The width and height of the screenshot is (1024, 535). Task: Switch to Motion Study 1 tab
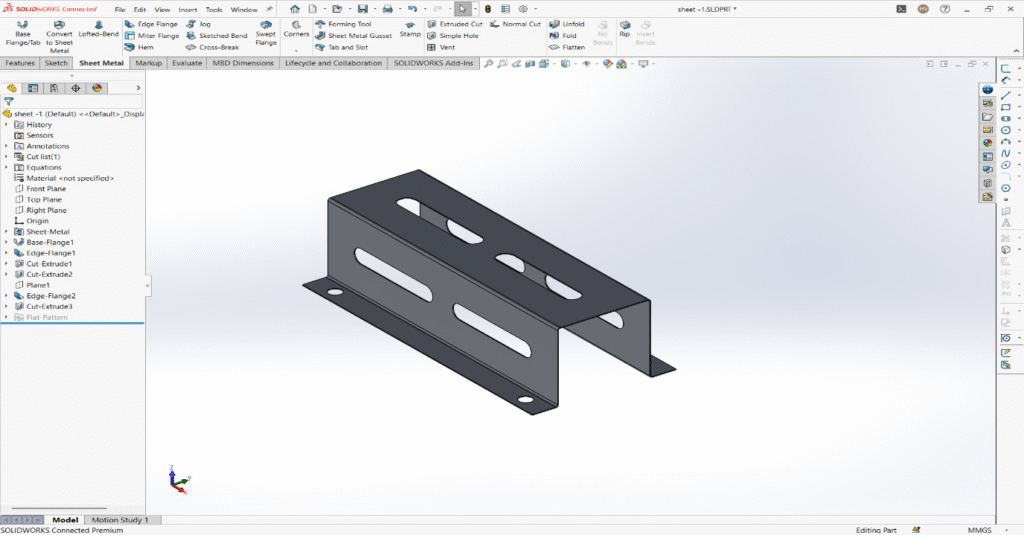click(x=119, y=520)
